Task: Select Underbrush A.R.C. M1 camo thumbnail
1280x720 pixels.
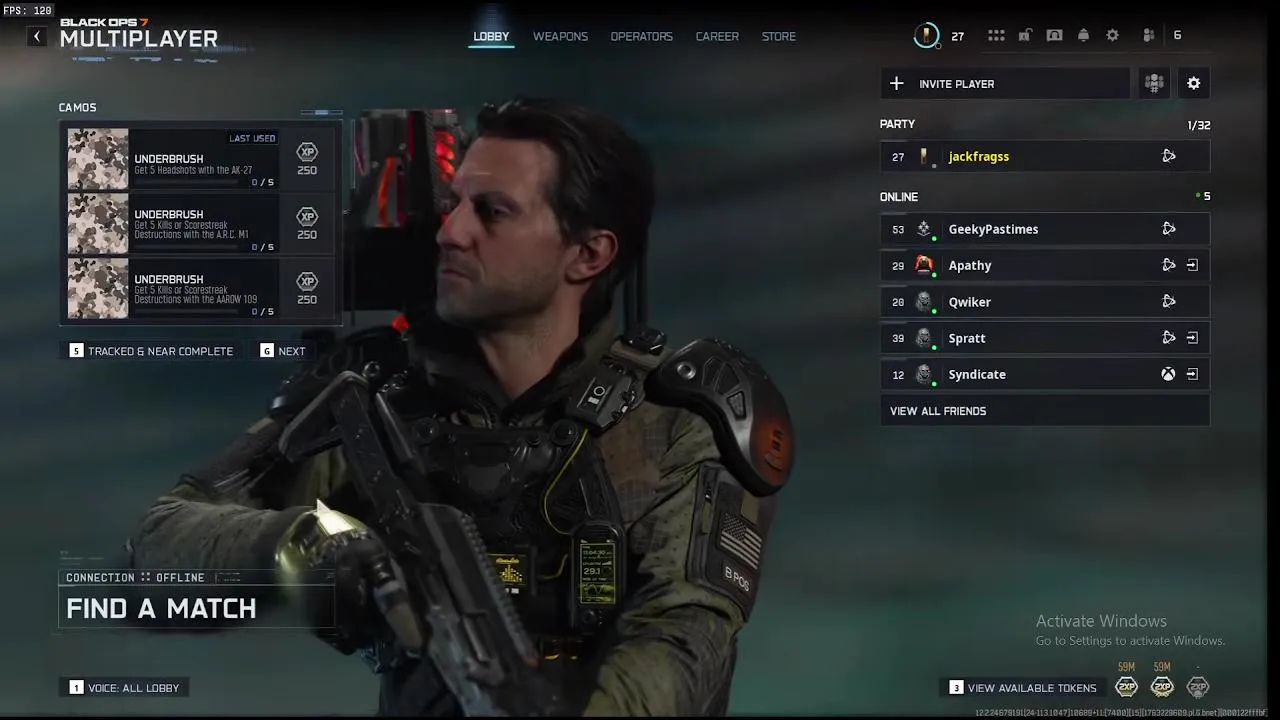Action: (98, 224)
